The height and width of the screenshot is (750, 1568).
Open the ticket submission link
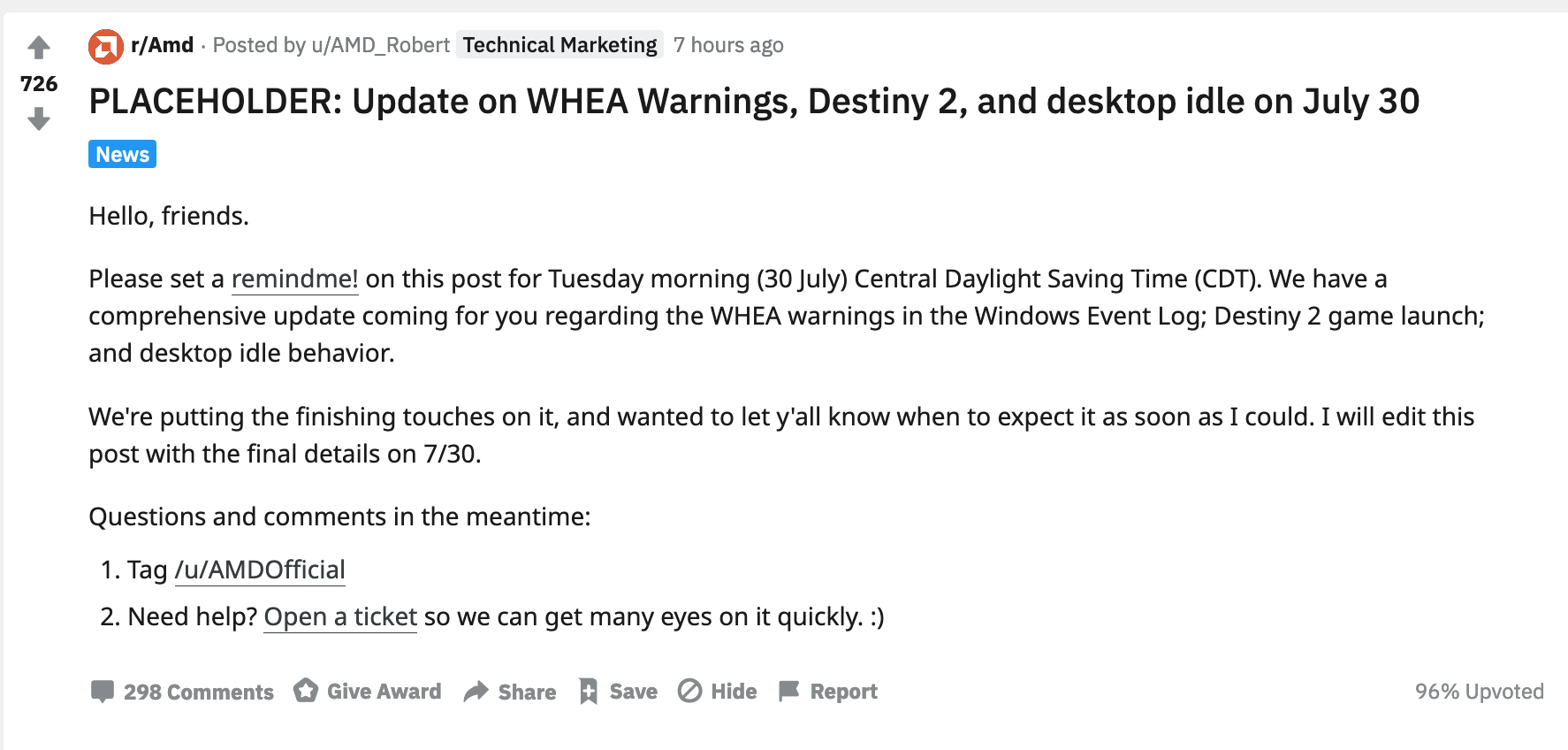coord(339,616)
